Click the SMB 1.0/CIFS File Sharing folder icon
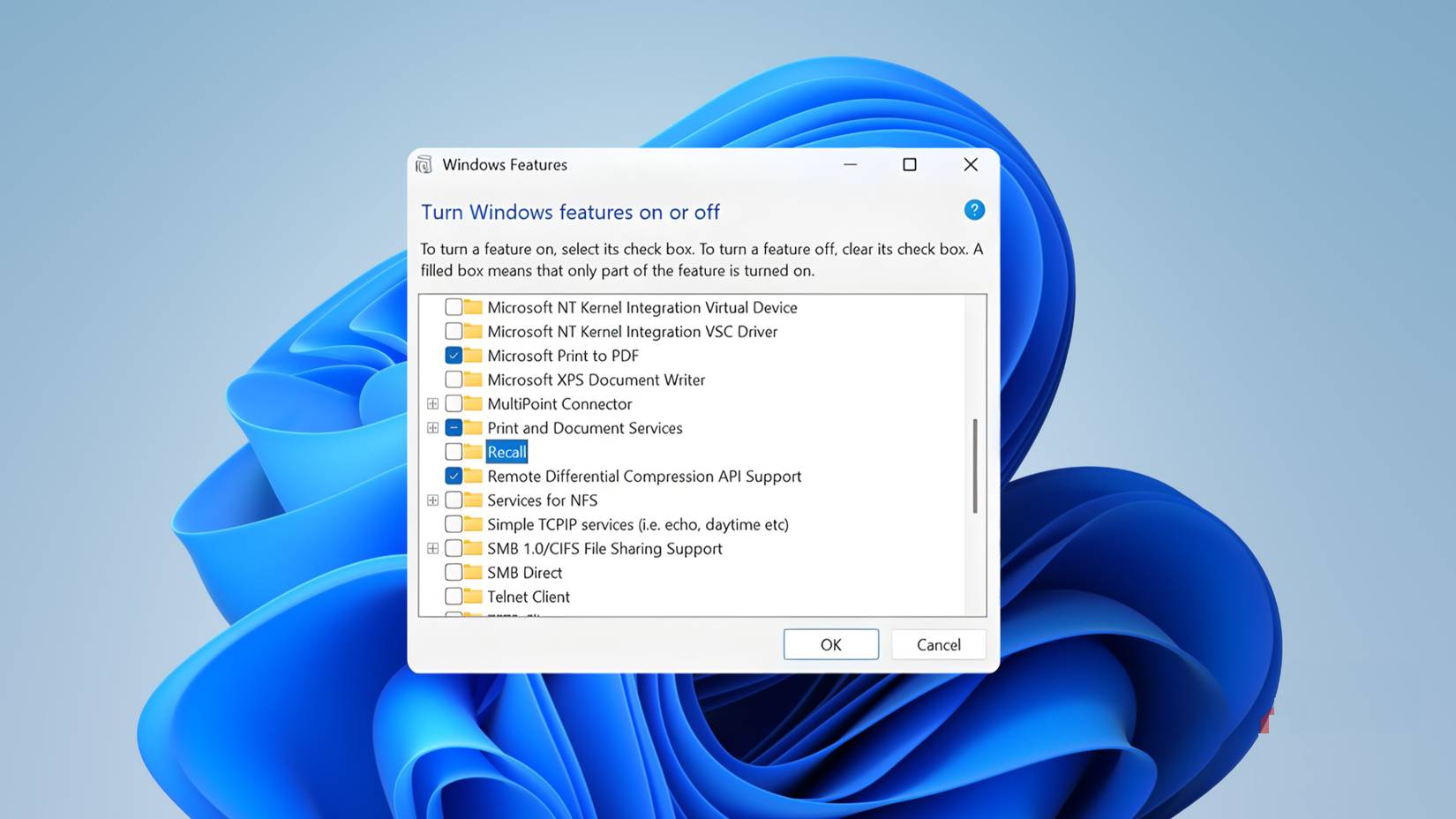Viewport: 1456px width, 819px height. pyautogui.click(x=474, y=548)
